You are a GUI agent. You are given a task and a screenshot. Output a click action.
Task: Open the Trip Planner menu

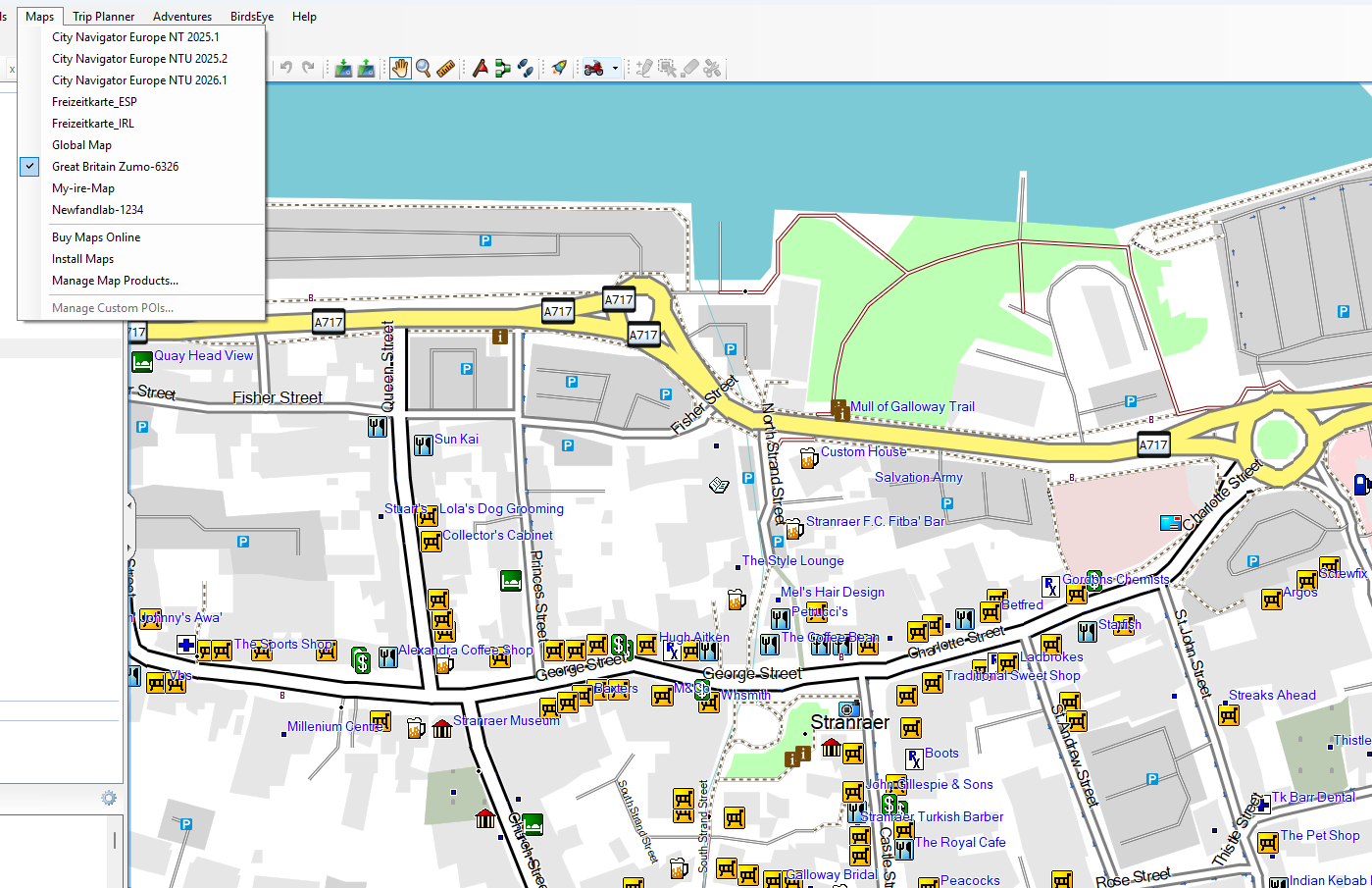pyautogui.click(x=103, y=17)
